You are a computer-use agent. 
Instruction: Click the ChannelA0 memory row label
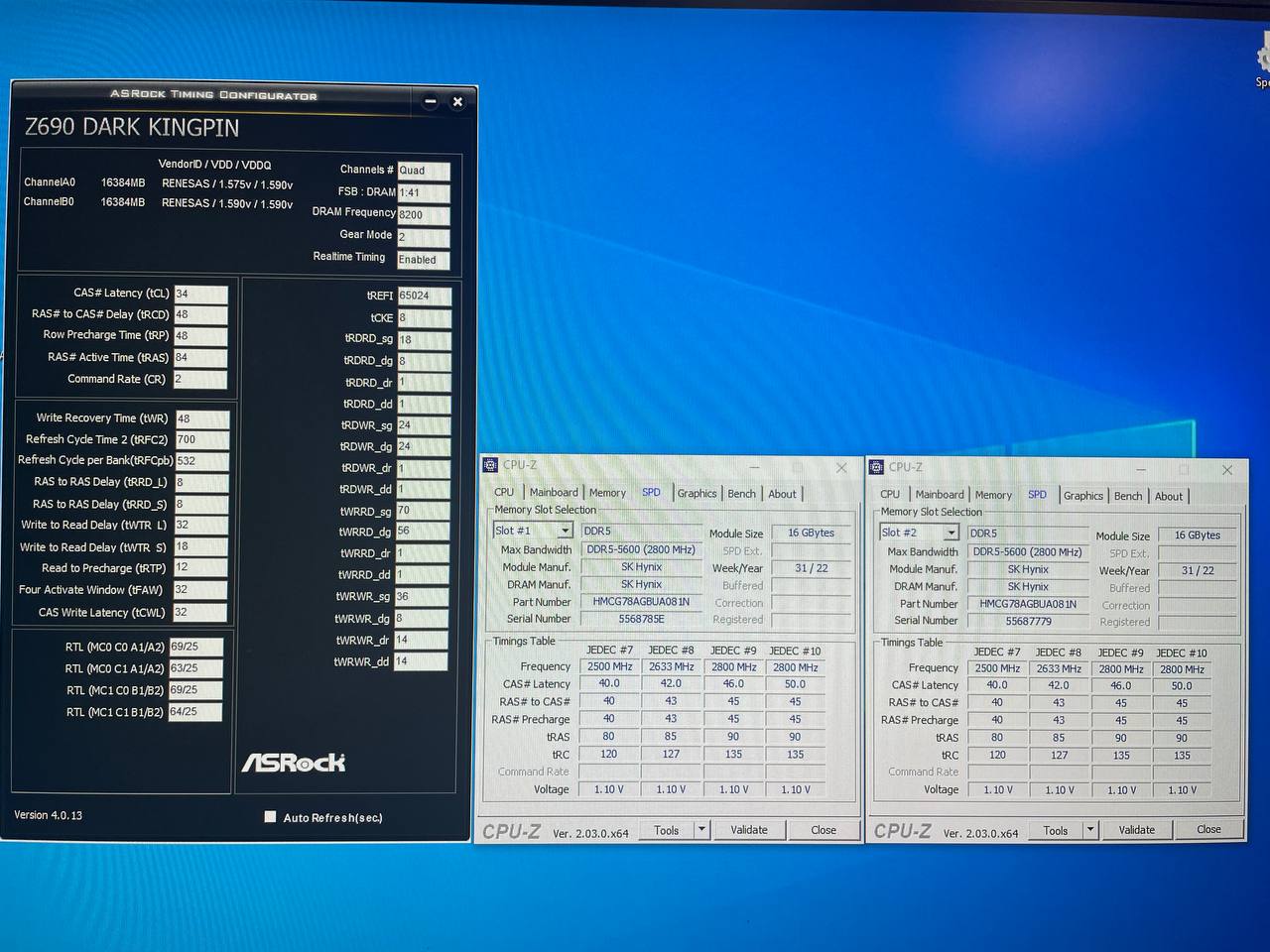50,182
